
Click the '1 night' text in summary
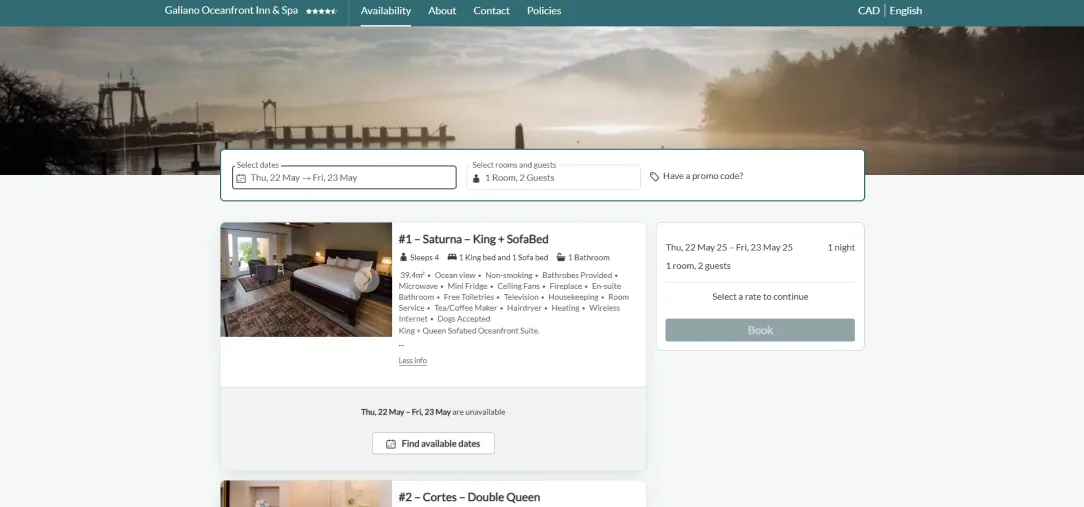coord(841,248)
